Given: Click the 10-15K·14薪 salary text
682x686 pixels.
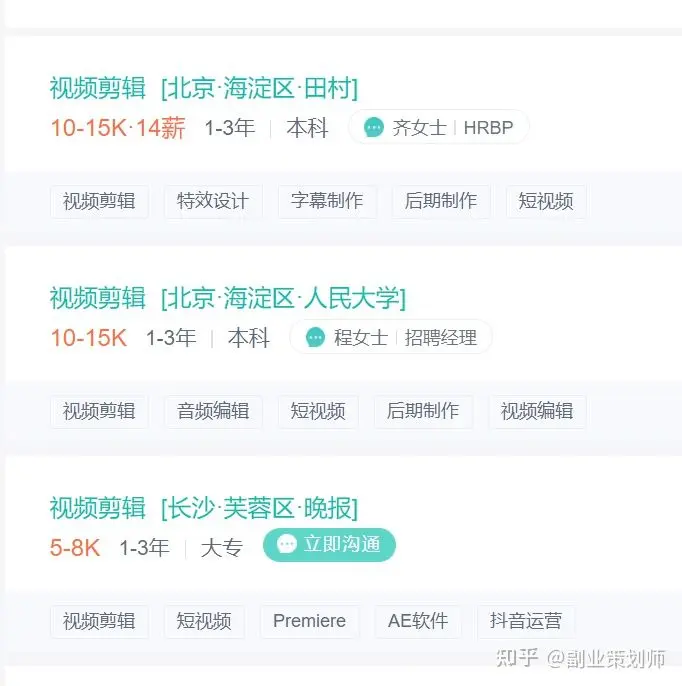Looking at the screenshot, I should pyautogui.click(x=117, y=128).
